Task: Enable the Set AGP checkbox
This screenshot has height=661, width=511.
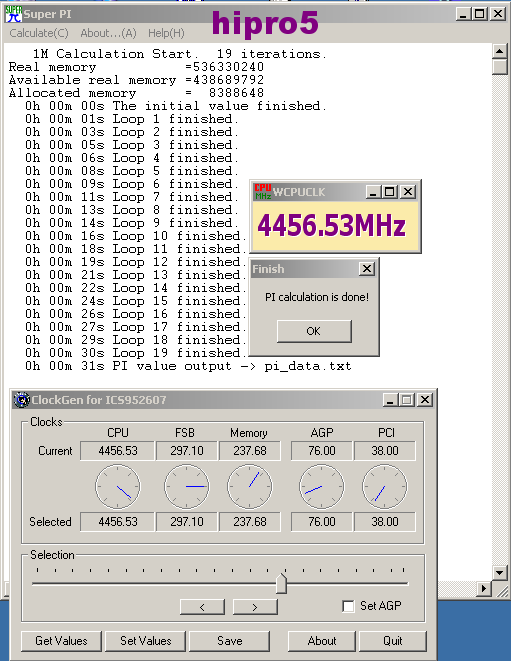Action: (x=348, y=607)
